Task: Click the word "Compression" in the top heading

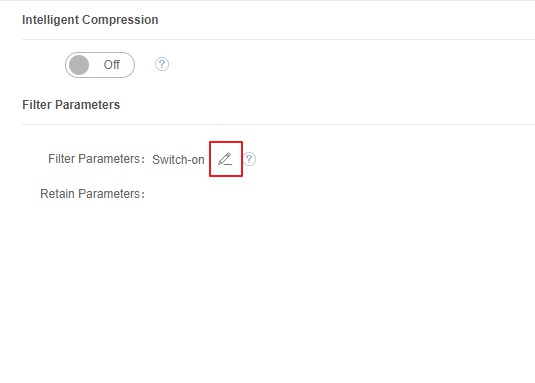Action: point(120,20)
